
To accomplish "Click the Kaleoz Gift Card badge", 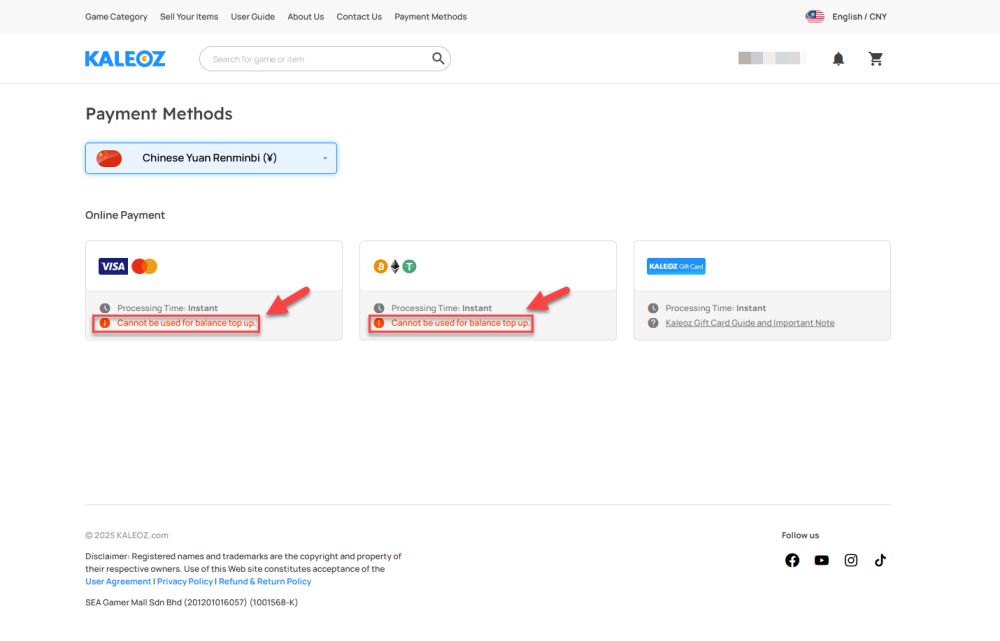I will [676, 267].
